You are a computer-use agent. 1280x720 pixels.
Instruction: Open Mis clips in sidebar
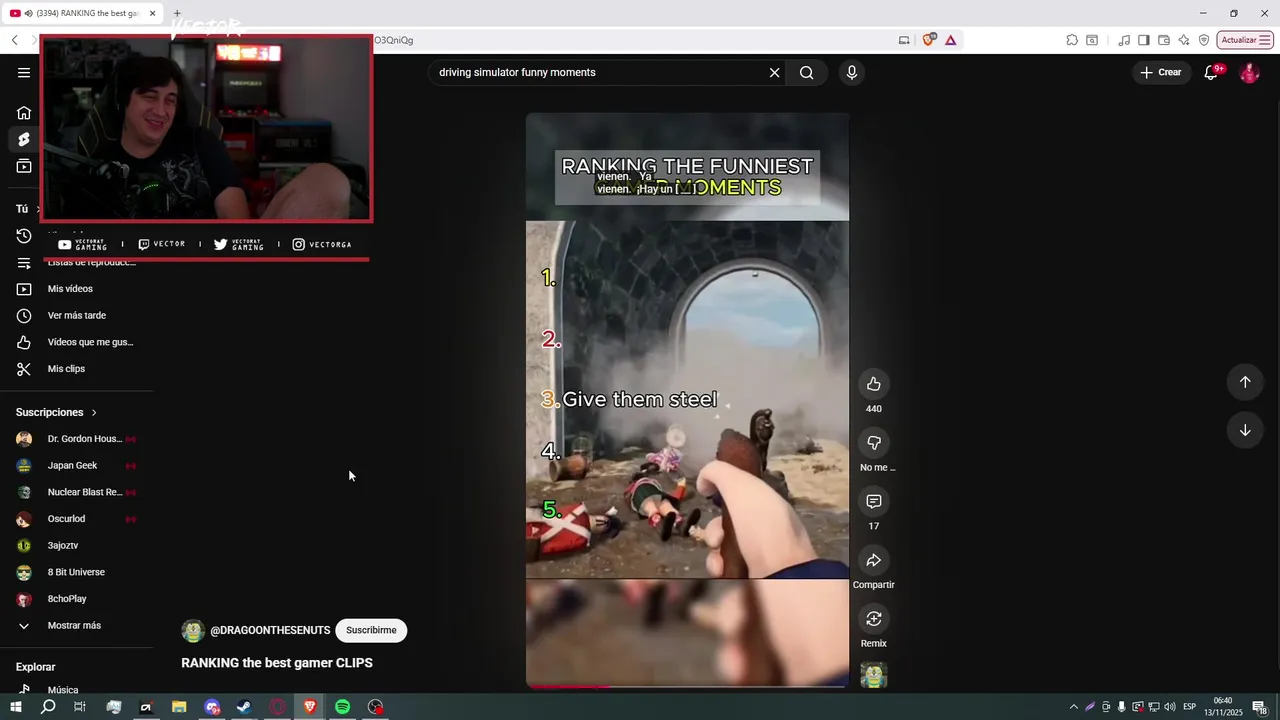pos(66,369)
